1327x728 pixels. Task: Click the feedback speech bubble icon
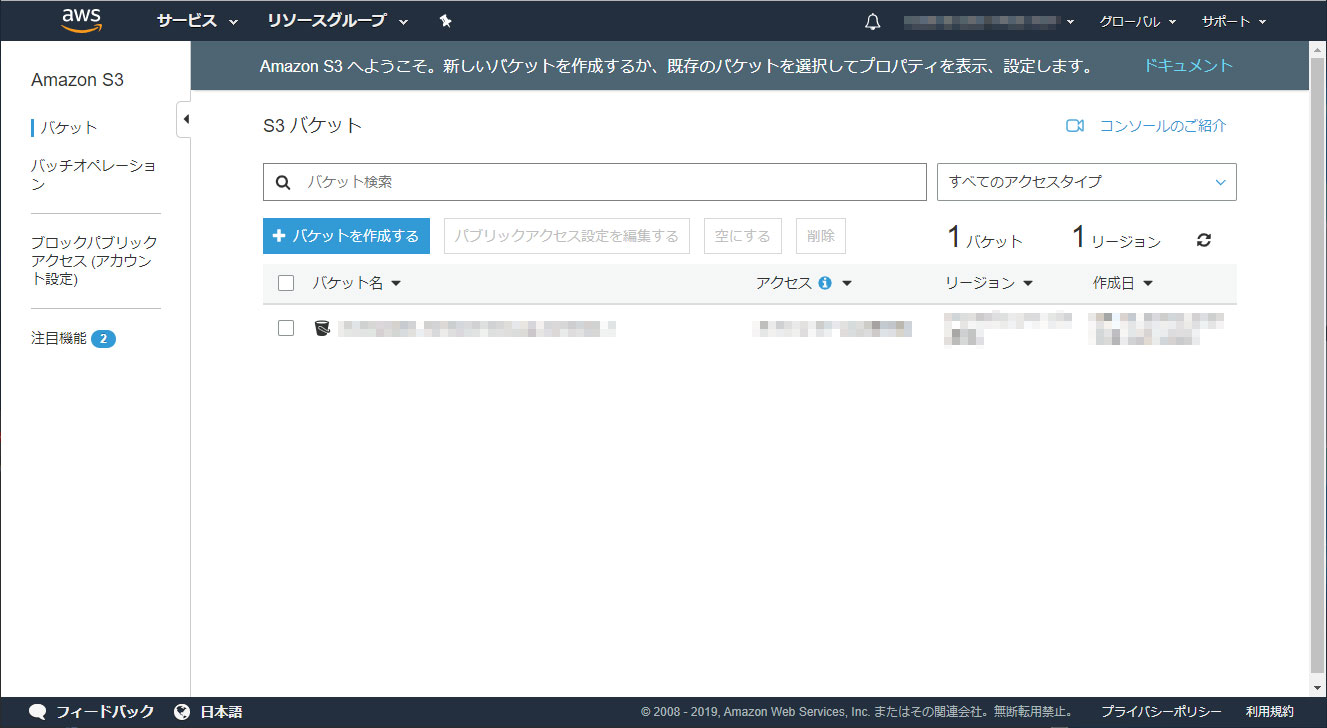38,712
